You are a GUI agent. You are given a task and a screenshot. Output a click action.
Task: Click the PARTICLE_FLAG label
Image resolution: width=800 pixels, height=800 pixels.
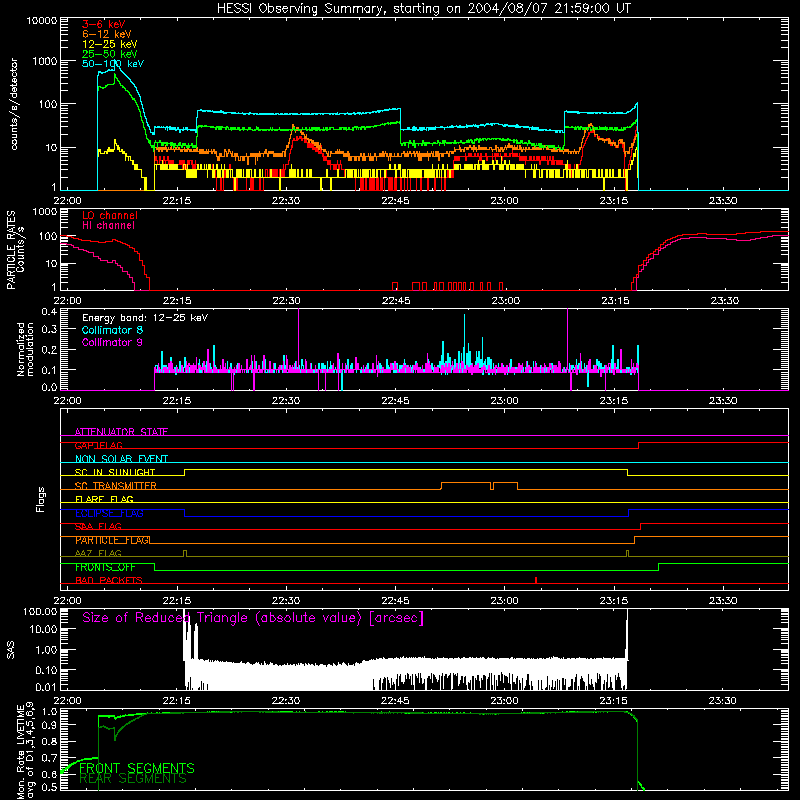[112, 540]
